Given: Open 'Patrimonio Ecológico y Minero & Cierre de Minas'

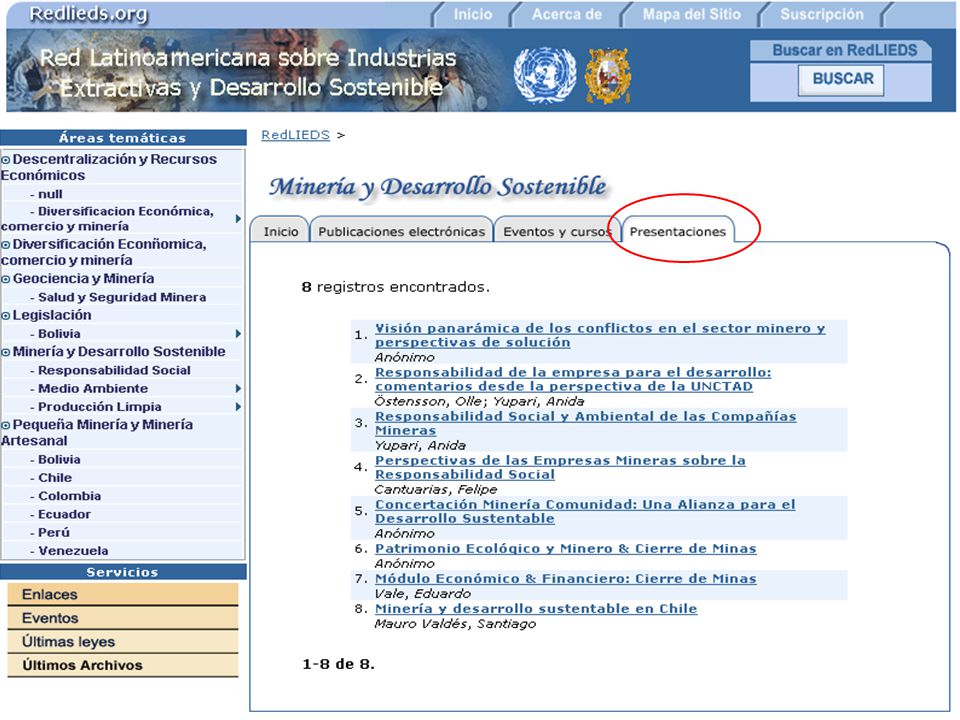Looking at the screenshot, I should (x=566, y=549).
